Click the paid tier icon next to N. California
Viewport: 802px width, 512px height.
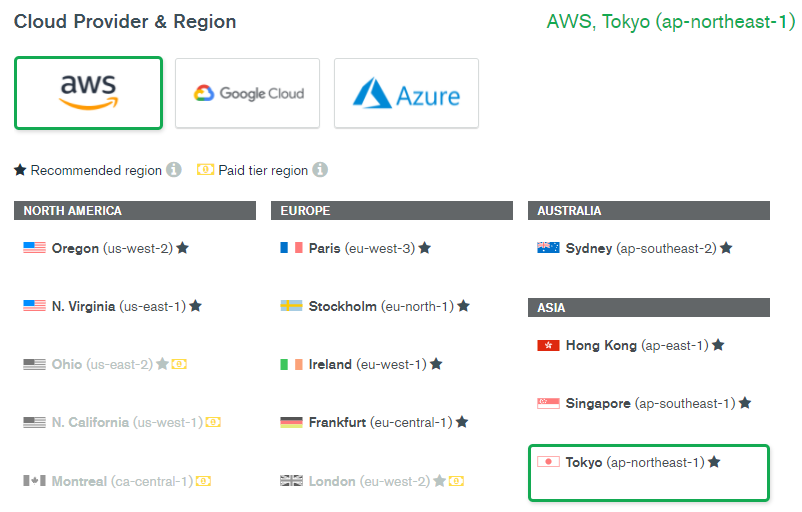click(213, 422)
